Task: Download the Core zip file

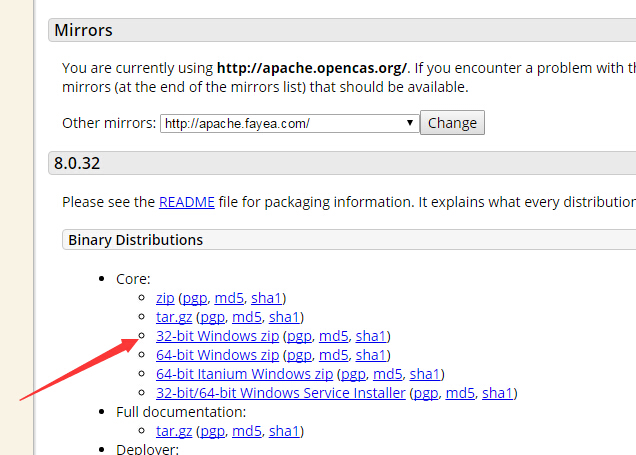Action: pyautogui.click(x=165, y=298)
